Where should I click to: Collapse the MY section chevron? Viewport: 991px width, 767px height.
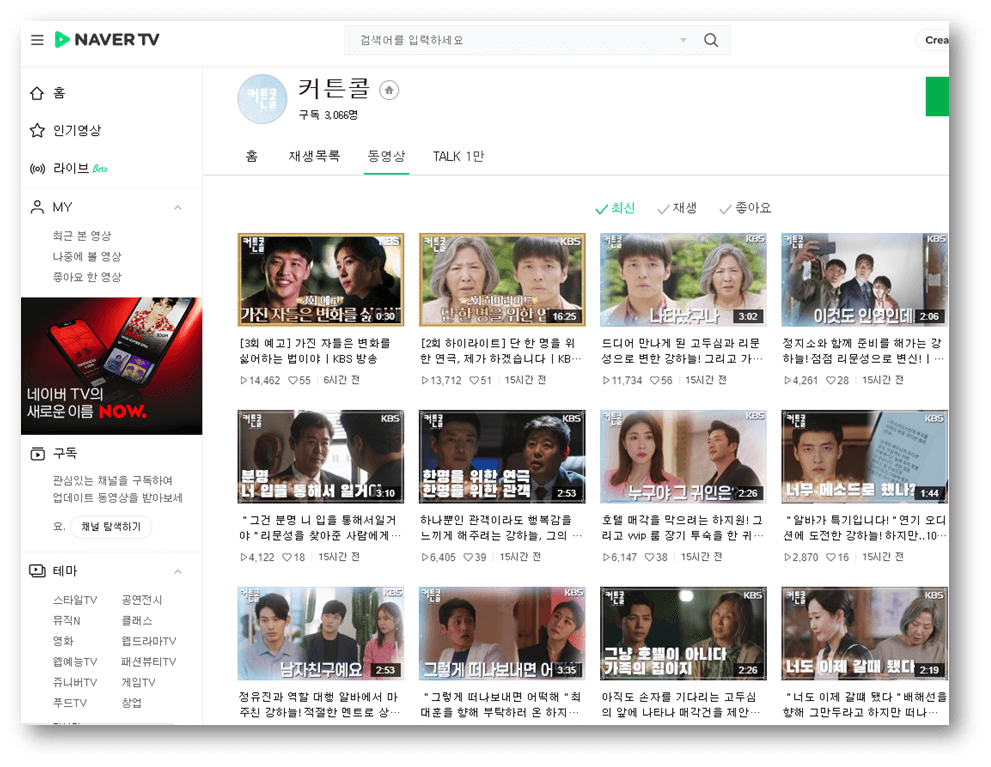click(178, 207)
